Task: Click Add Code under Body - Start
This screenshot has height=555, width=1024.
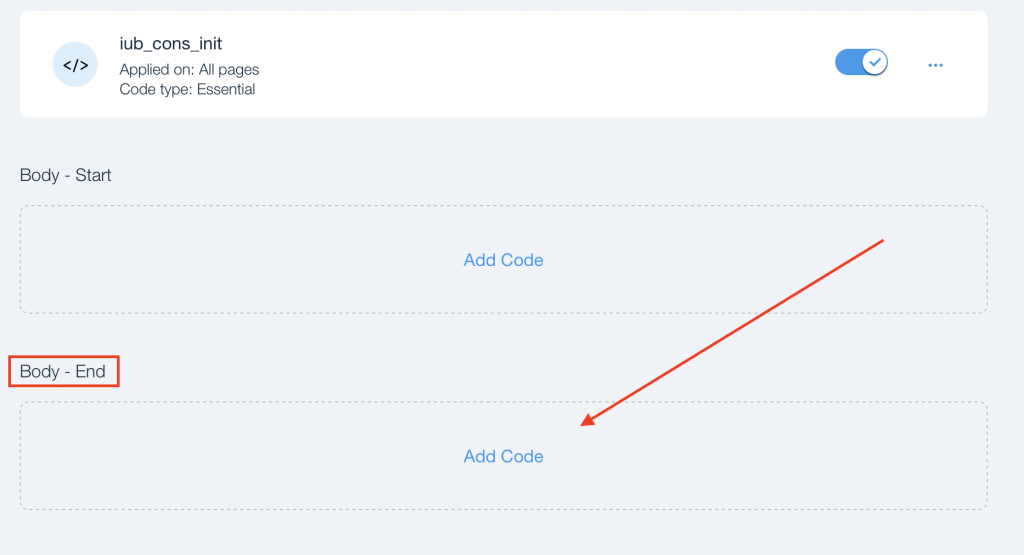Action: (x=503, y=260)
